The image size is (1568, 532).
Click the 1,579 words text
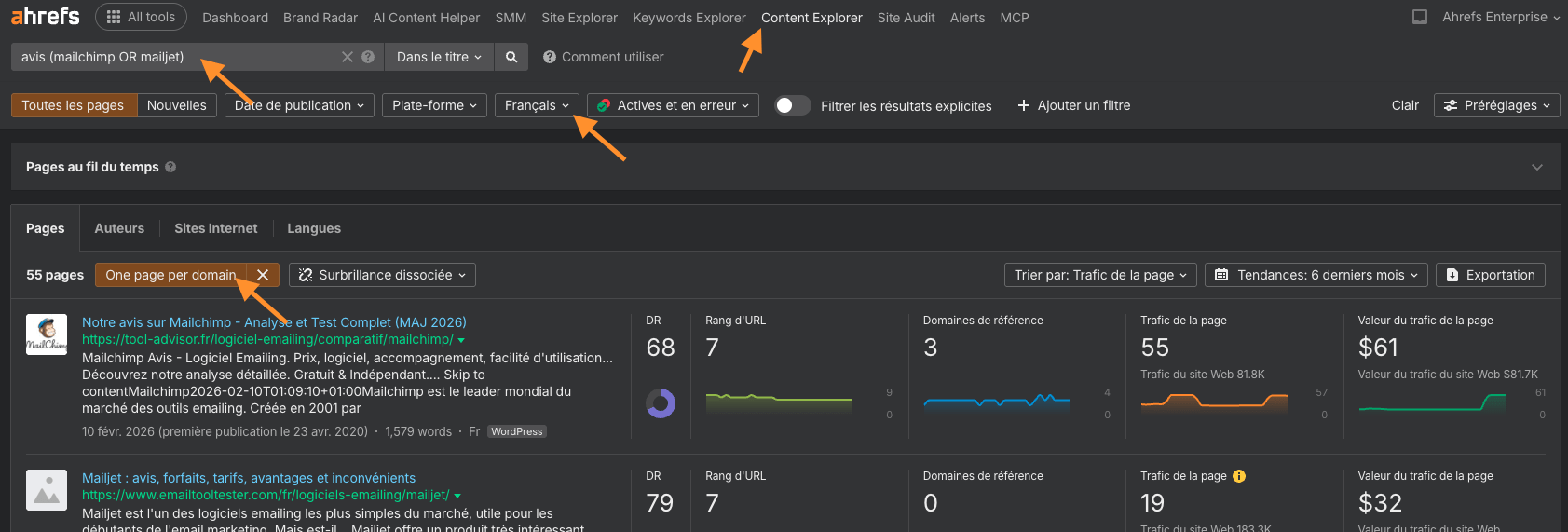(x=418, y=431)
